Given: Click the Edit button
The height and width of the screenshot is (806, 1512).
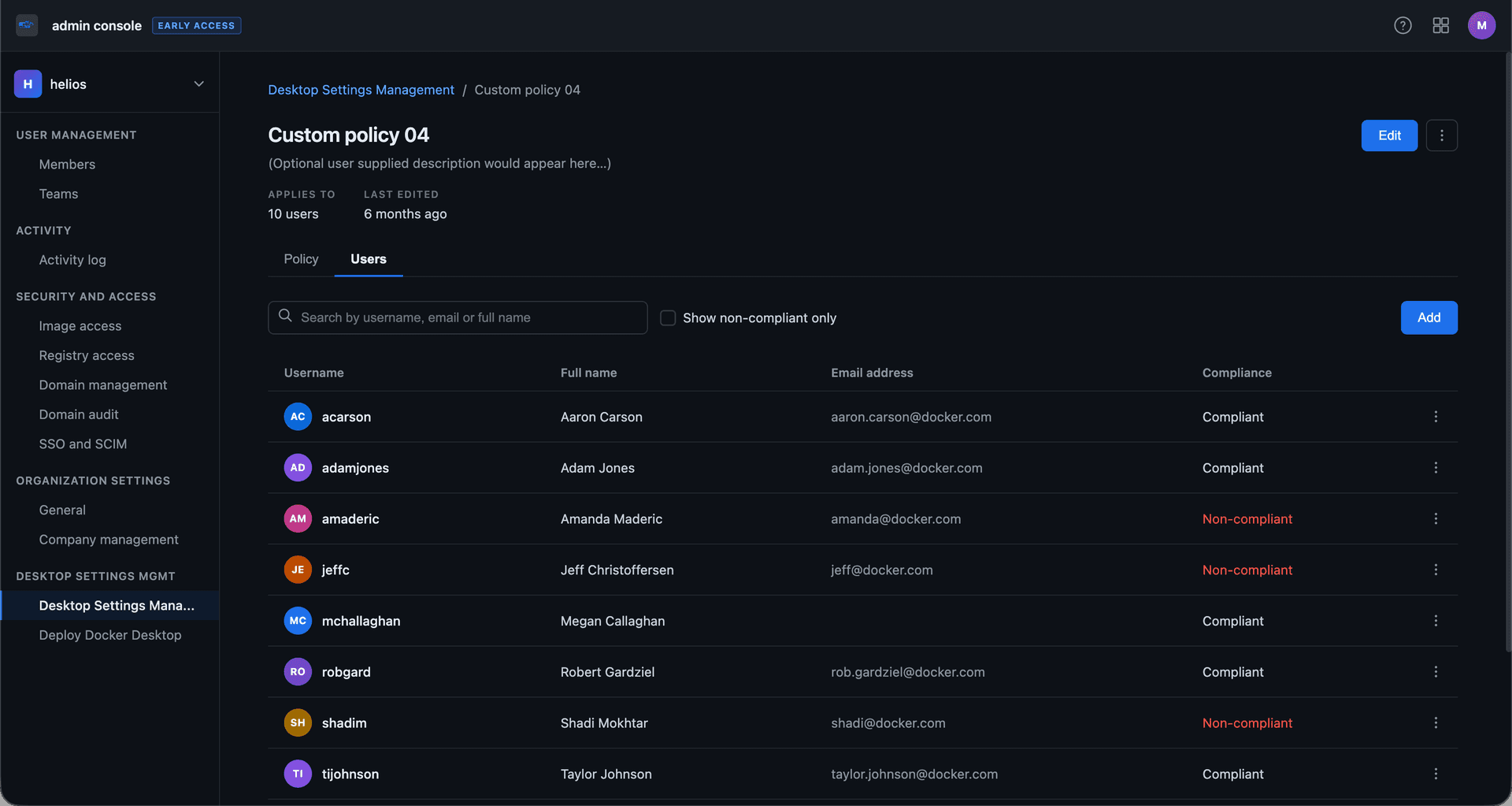Looking at the screenshot, I should [1389, 136].
